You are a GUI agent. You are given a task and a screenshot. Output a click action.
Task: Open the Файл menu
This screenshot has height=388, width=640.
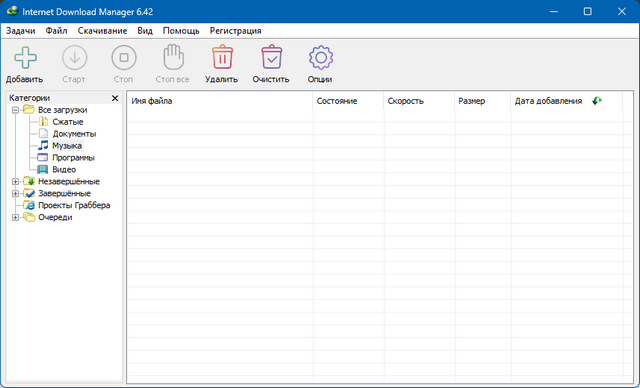point(56,31)
